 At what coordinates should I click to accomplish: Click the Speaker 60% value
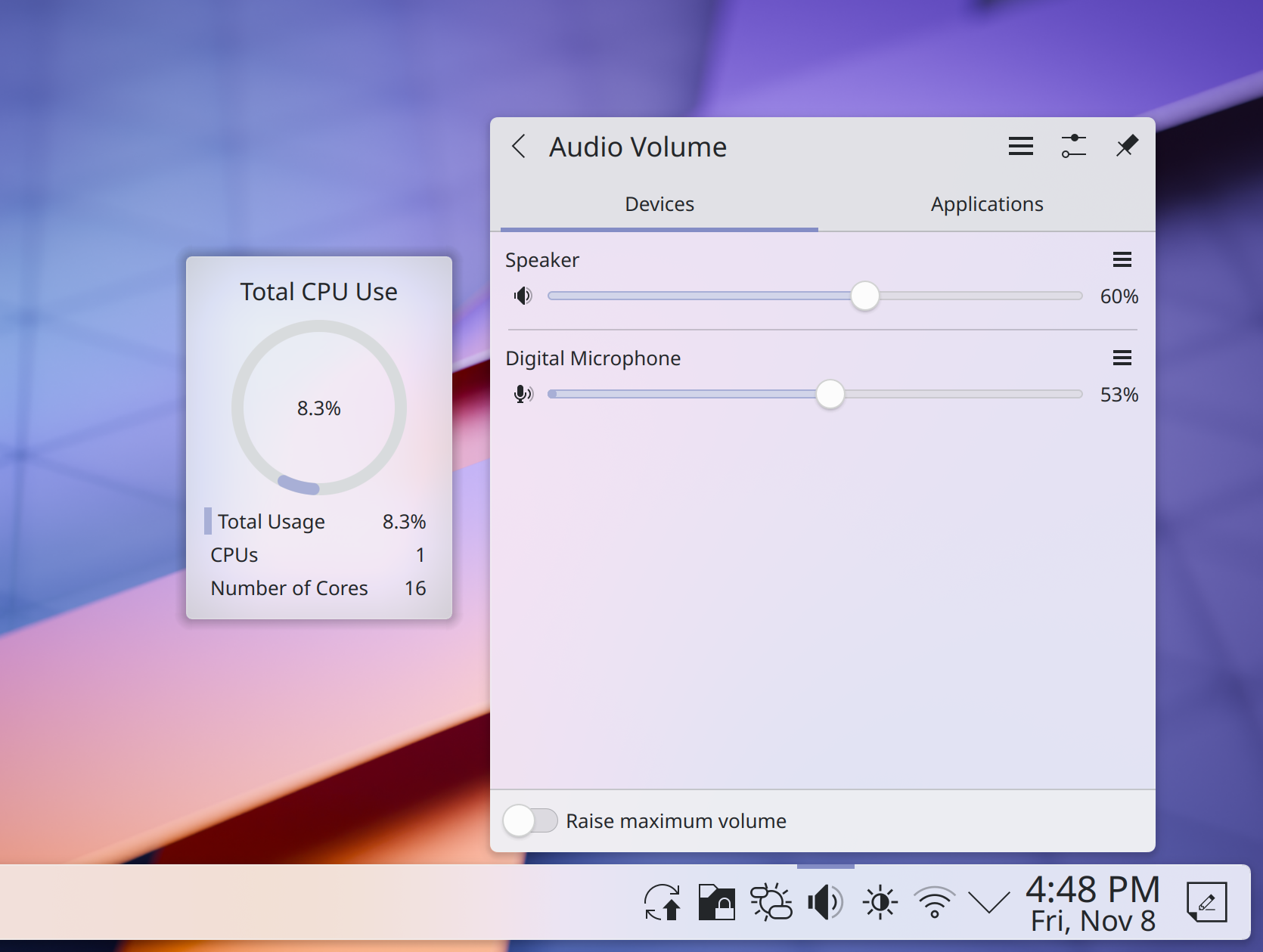click(1119, 296)
